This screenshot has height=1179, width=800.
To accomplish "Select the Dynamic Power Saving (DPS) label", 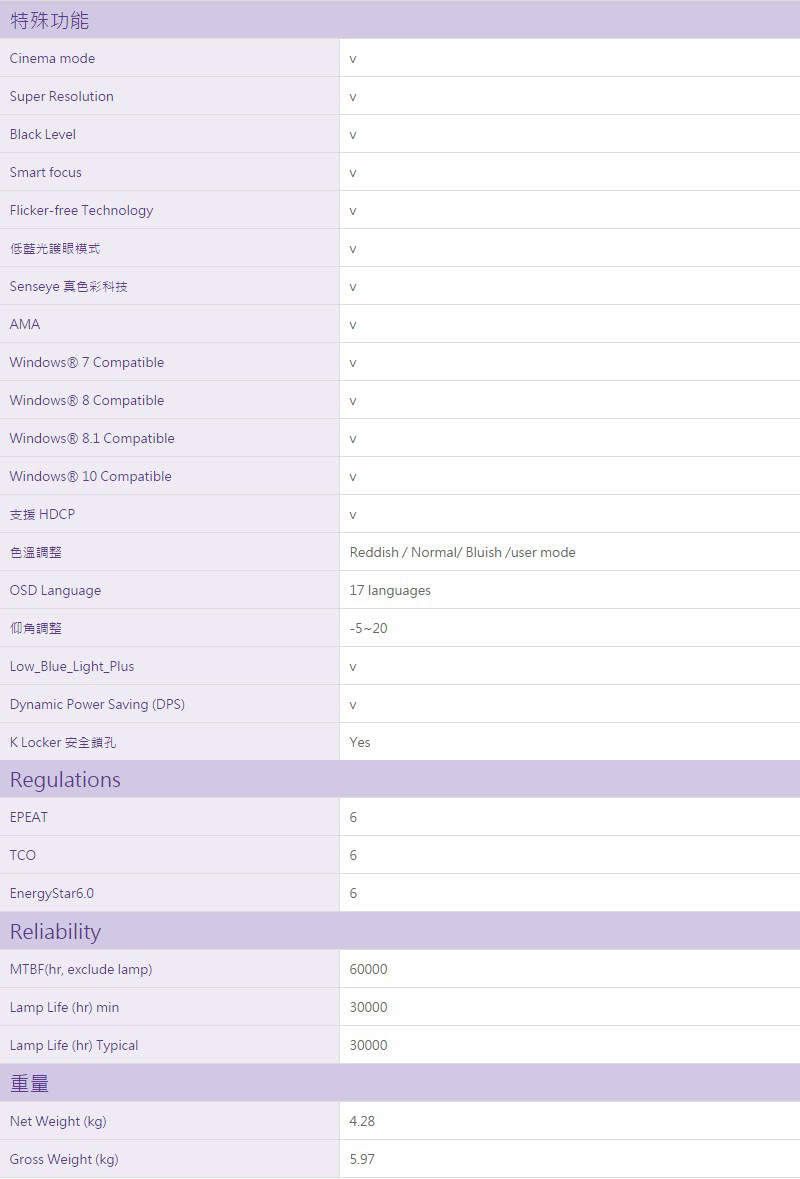I will (97, 704).
